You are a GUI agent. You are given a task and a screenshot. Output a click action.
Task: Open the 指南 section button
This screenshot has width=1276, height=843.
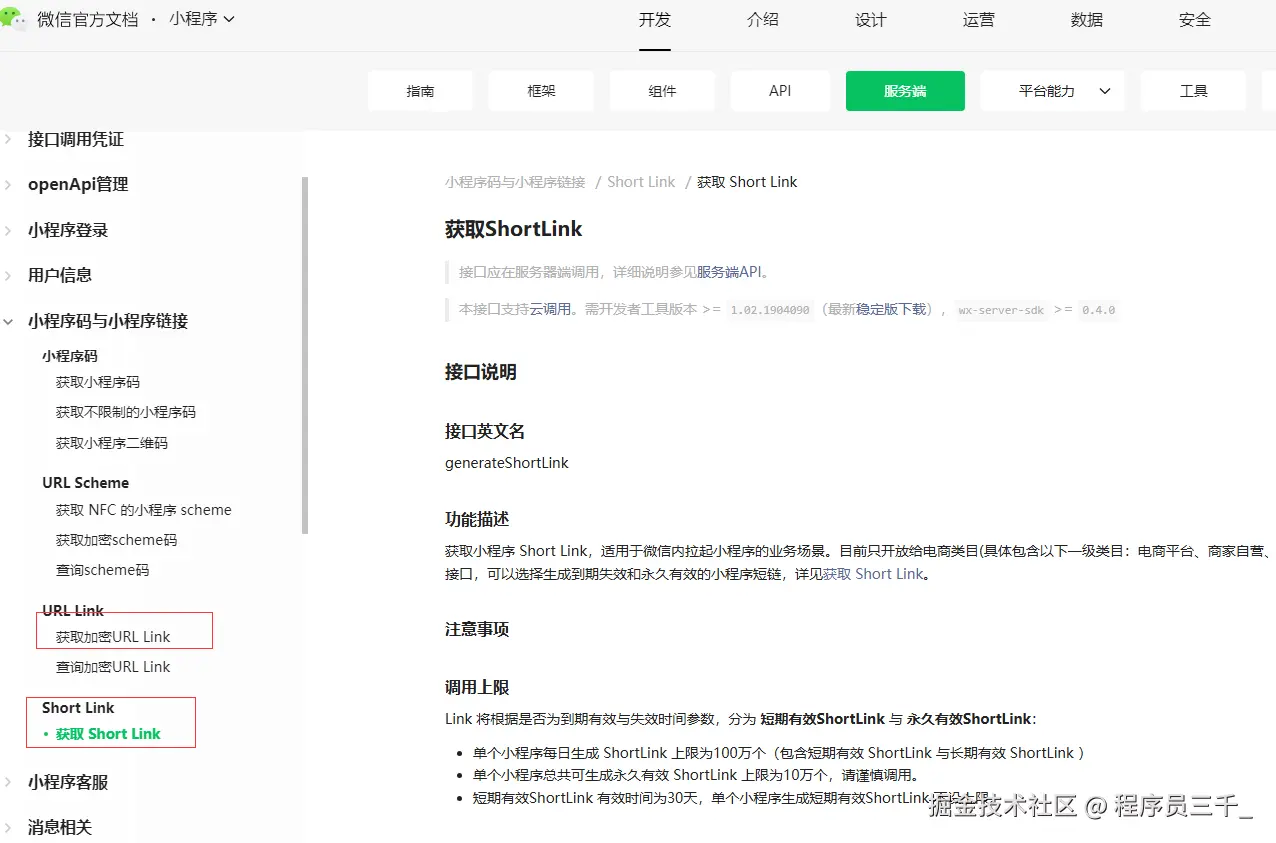point(421,91)
